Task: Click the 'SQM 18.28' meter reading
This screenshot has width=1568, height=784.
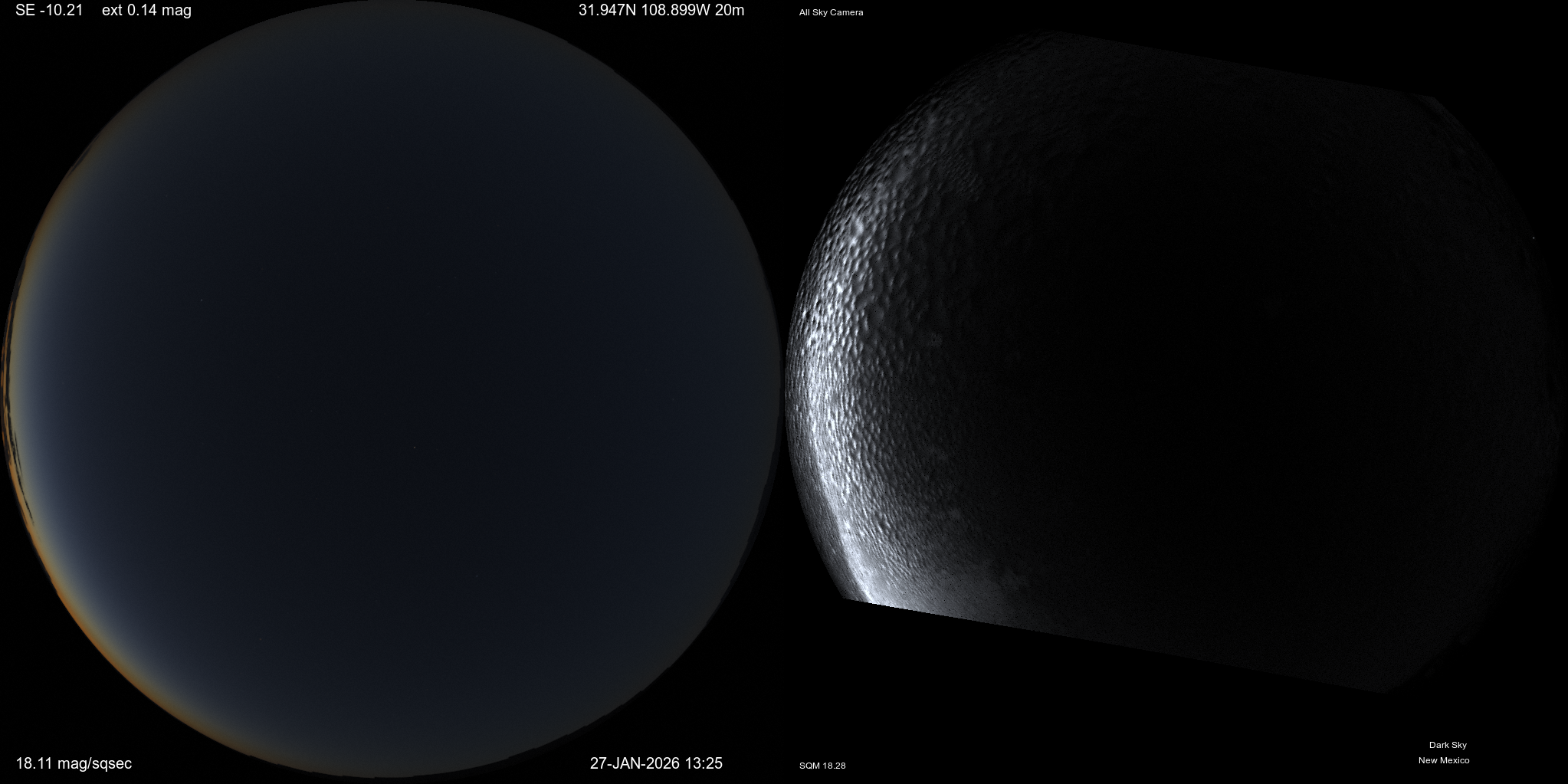Action: (822, 766)
